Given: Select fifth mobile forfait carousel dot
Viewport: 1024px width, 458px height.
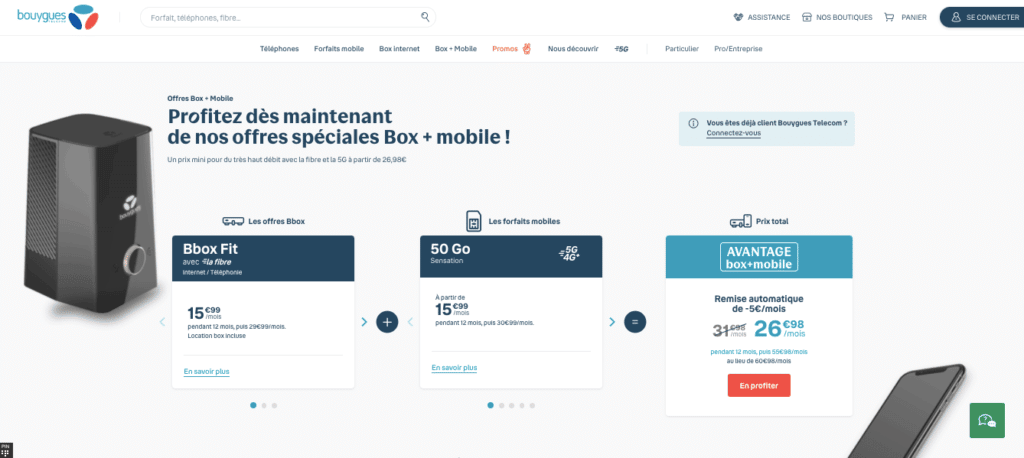Looking at the screenshot, I should [x=532, y=405].
